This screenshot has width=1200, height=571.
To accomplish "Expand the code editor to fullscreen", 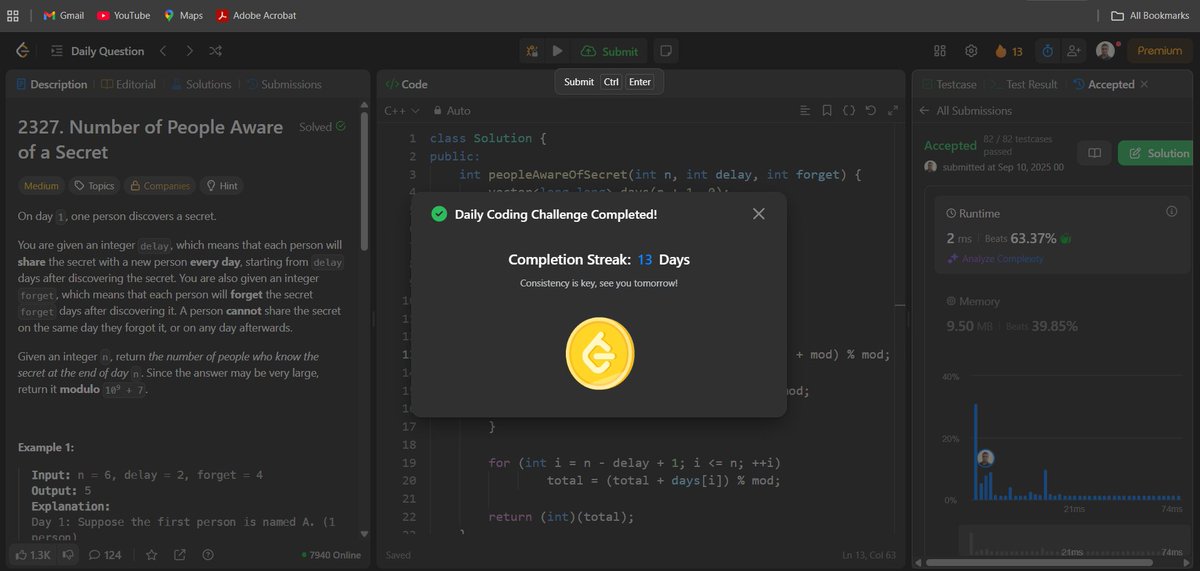I will (x=892, y=111).
